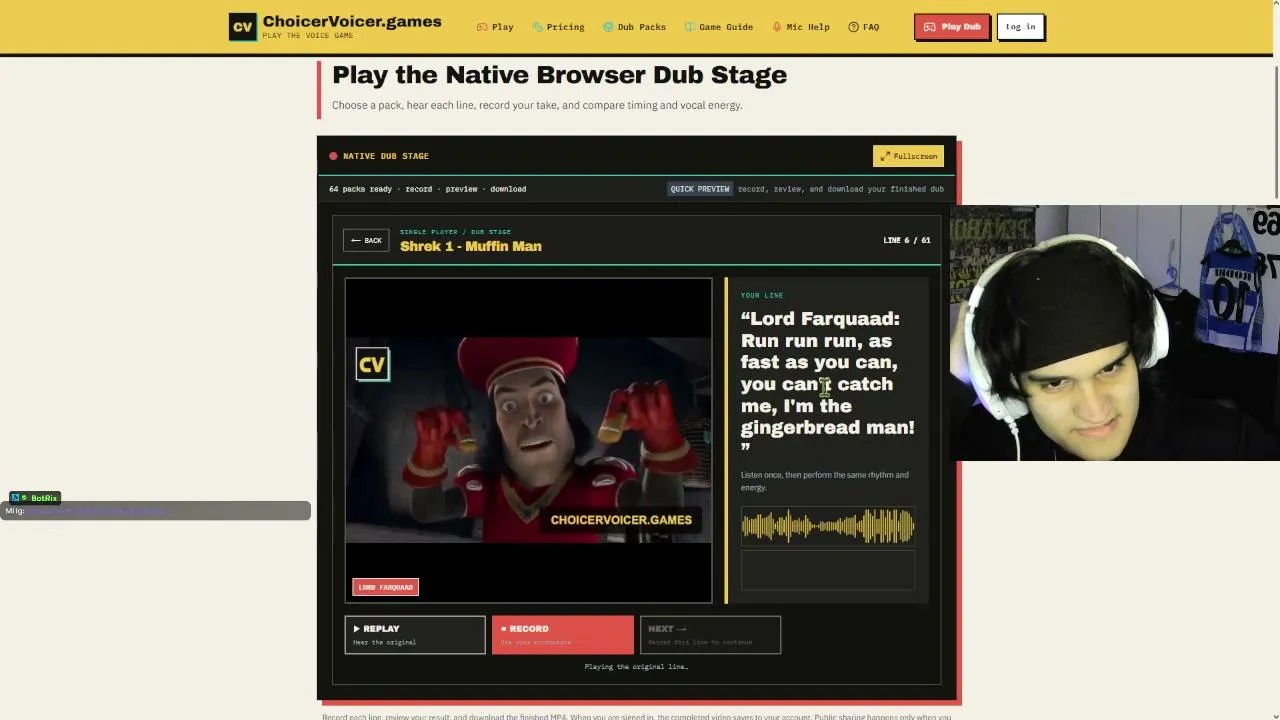Click the "Listen once, then perform" hint text

[825, 481]
